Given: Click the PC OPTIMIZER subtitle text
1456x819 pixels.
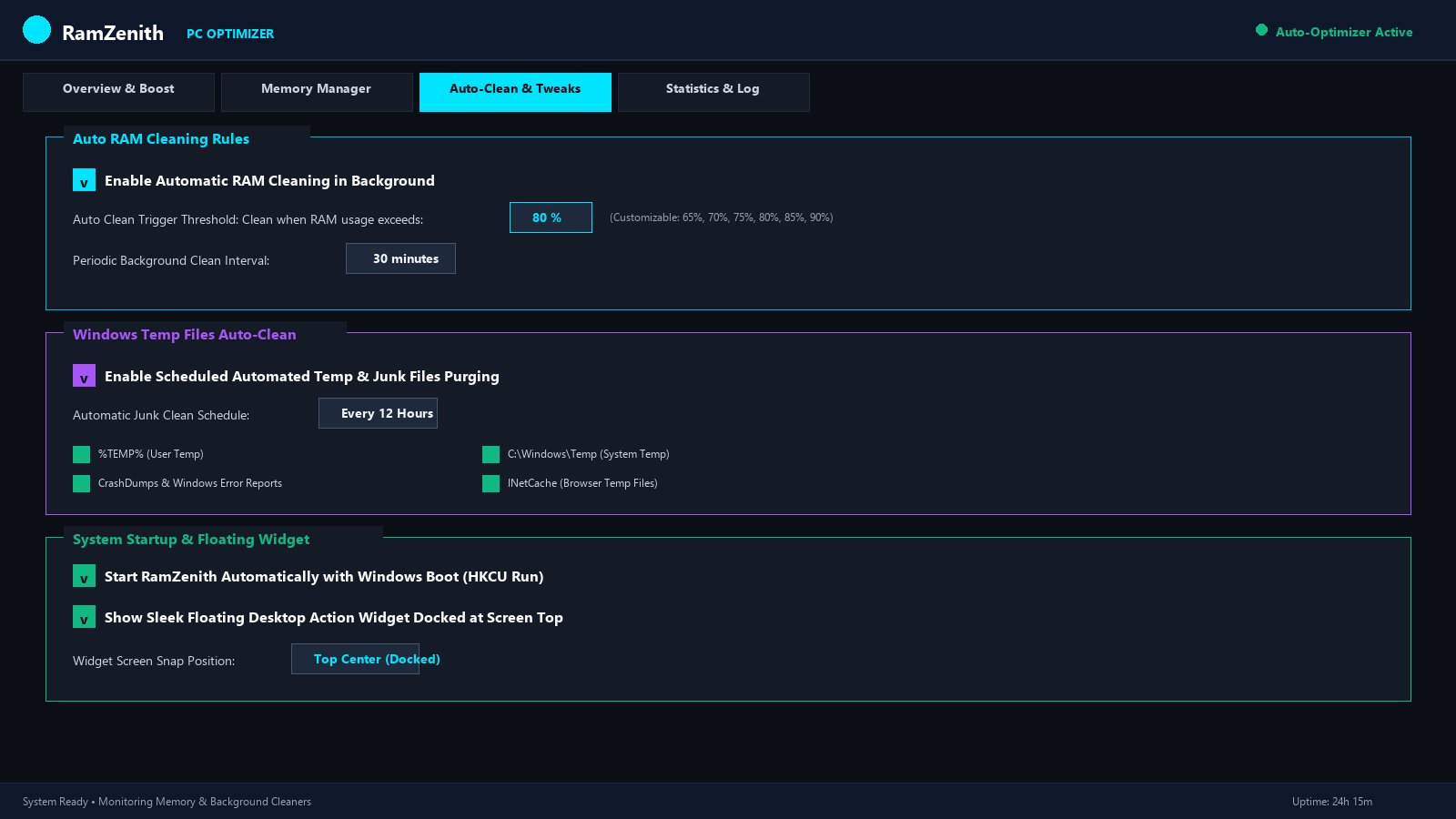Looking at the screenshot, I should click(230, 34).
